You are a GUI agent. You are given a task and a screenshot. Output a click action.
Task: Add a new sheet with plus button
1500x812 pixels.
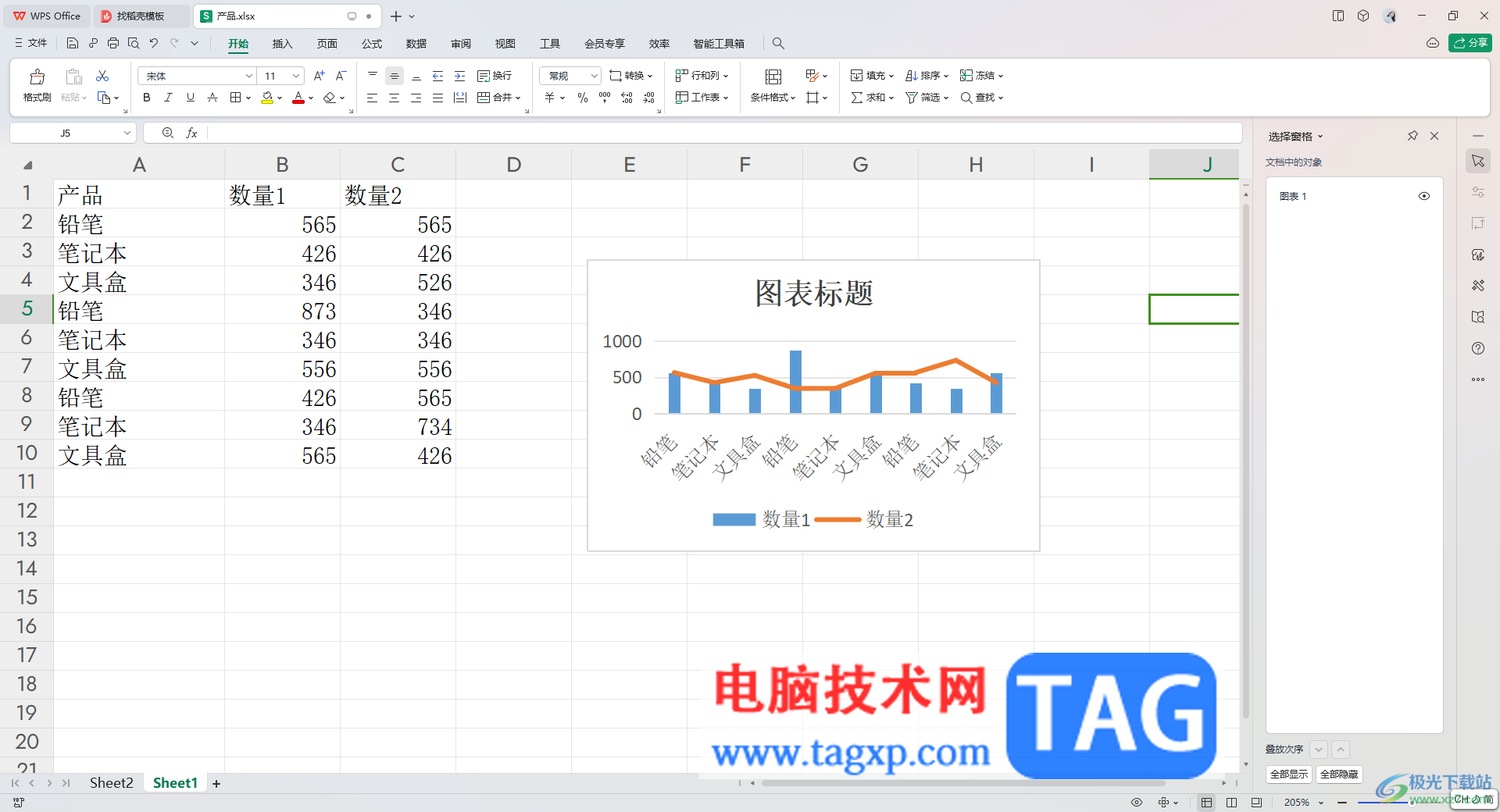pyautogui.click(x=216, y=784)
